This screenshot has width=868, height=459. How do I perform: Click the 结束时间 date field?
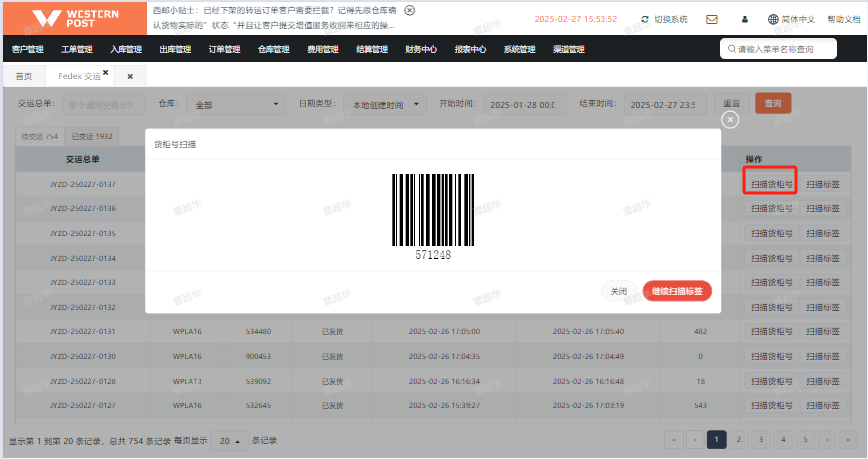click(665, 104)
